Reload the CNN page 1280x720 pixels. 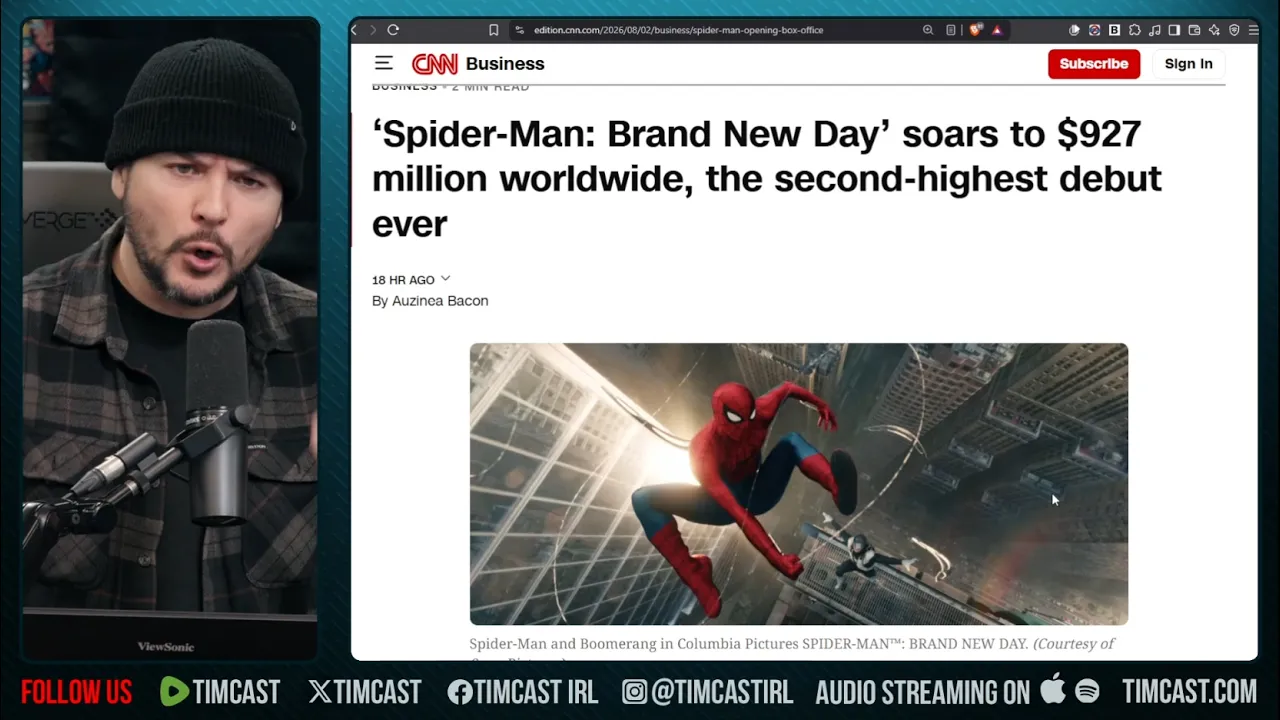click(393, 30)
